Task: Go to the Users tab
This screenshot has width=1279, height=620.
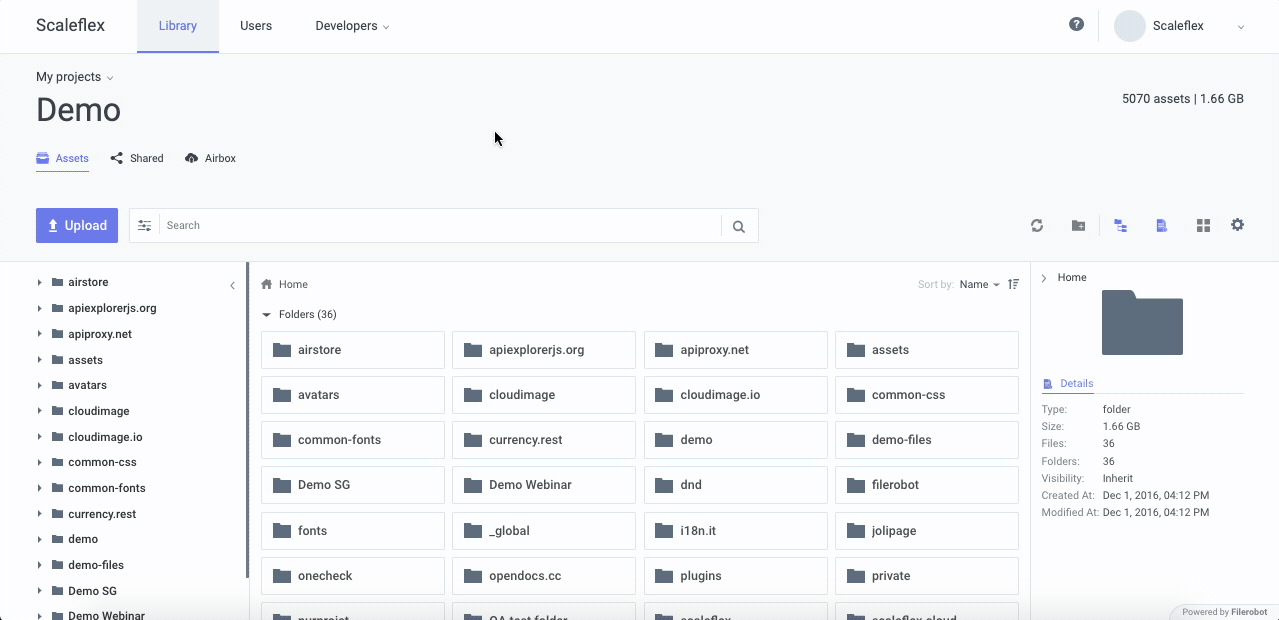Action: point(256,26)
